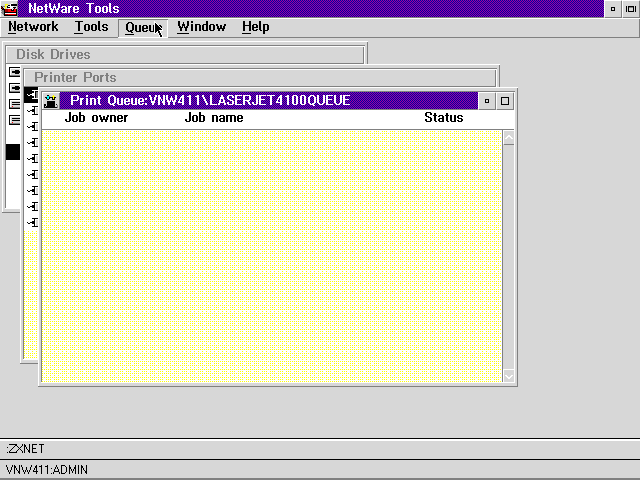
Task: Click the Status column header
Action: [444, 118]
